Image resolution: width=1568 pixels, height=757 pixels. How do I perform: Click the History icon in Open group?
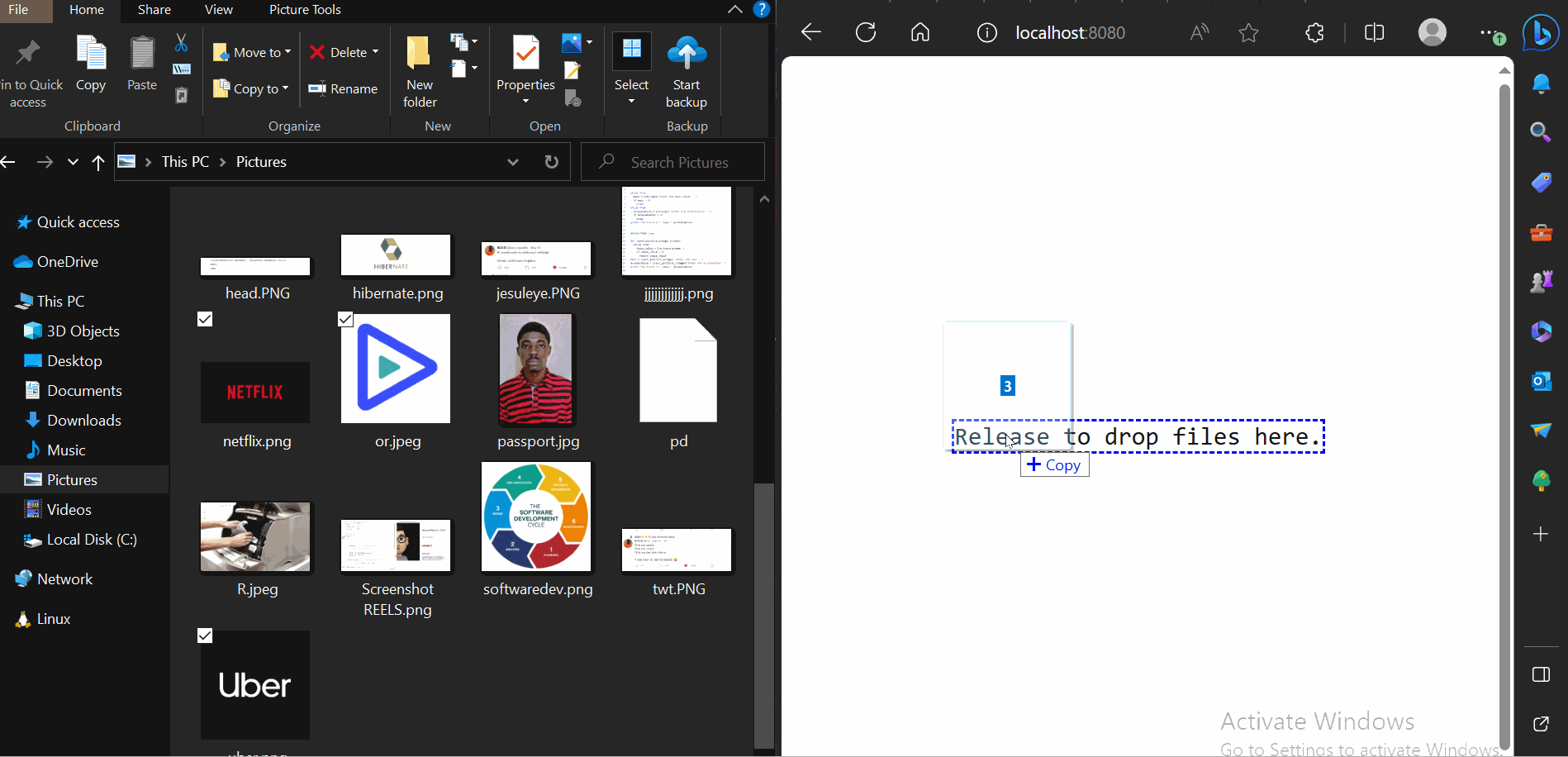pyautogui.click(x=573, y=98)
